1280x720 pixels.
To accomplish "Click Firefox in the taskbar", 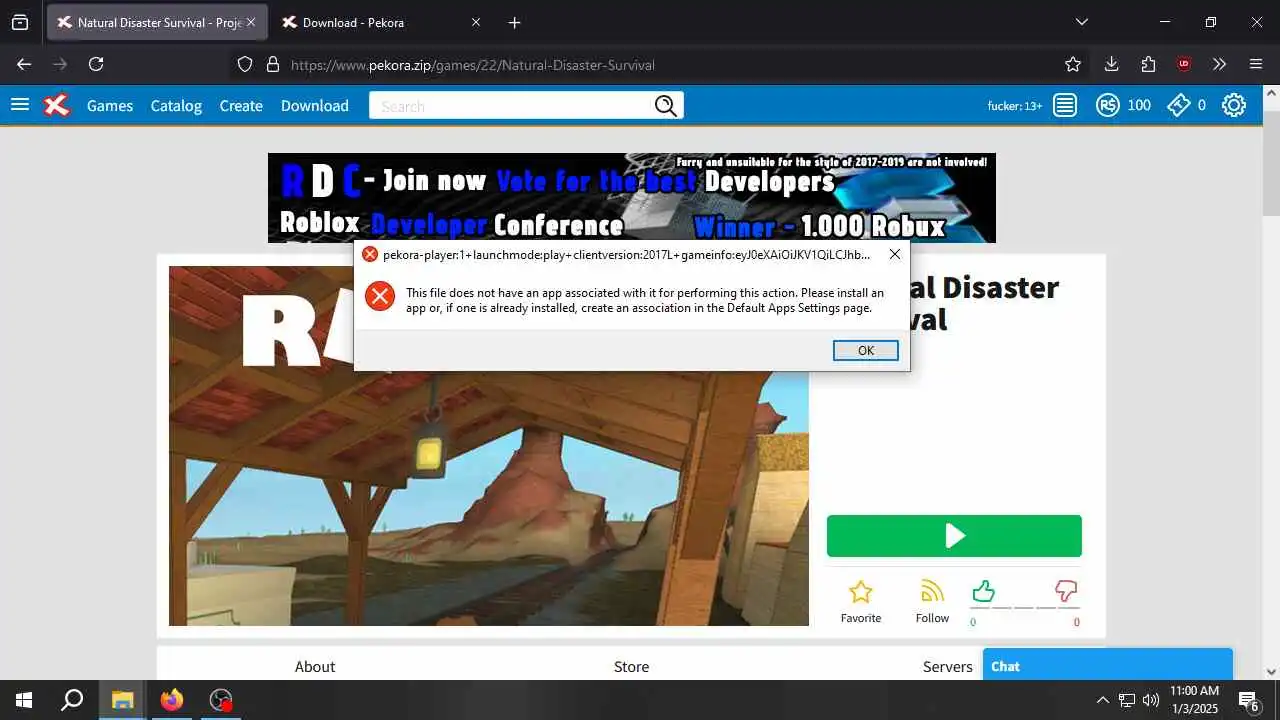I will [x=172, y=700].
